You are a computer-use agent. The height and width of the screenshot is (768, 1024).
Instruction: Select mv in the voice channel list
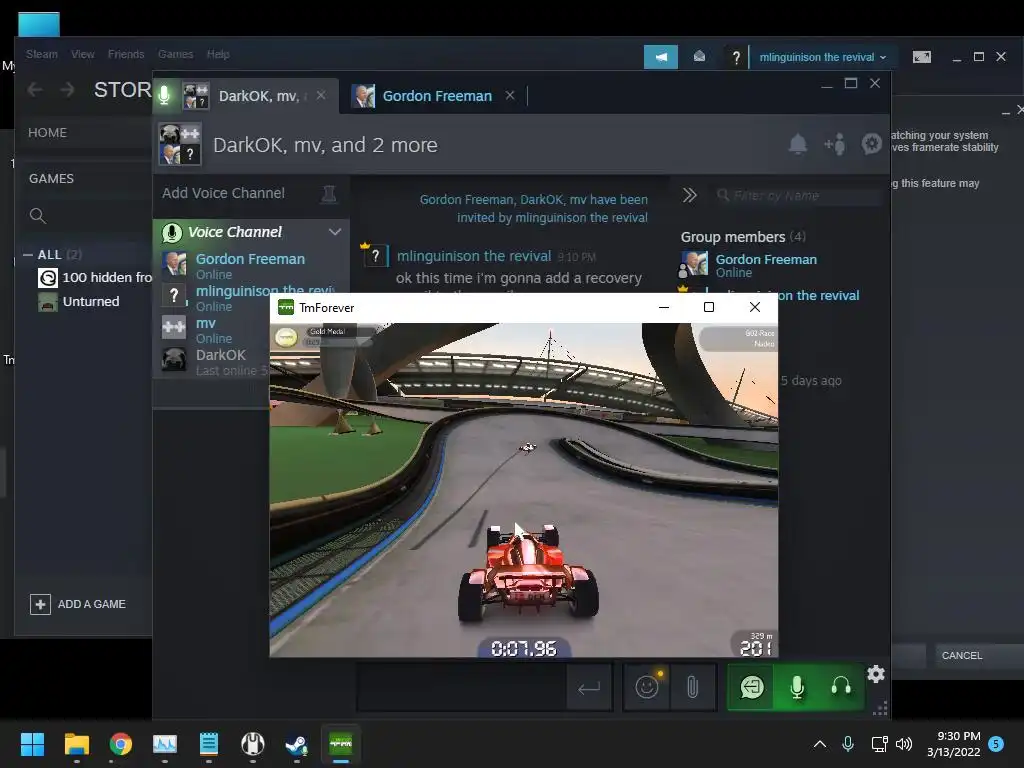[x=251, y=330]
